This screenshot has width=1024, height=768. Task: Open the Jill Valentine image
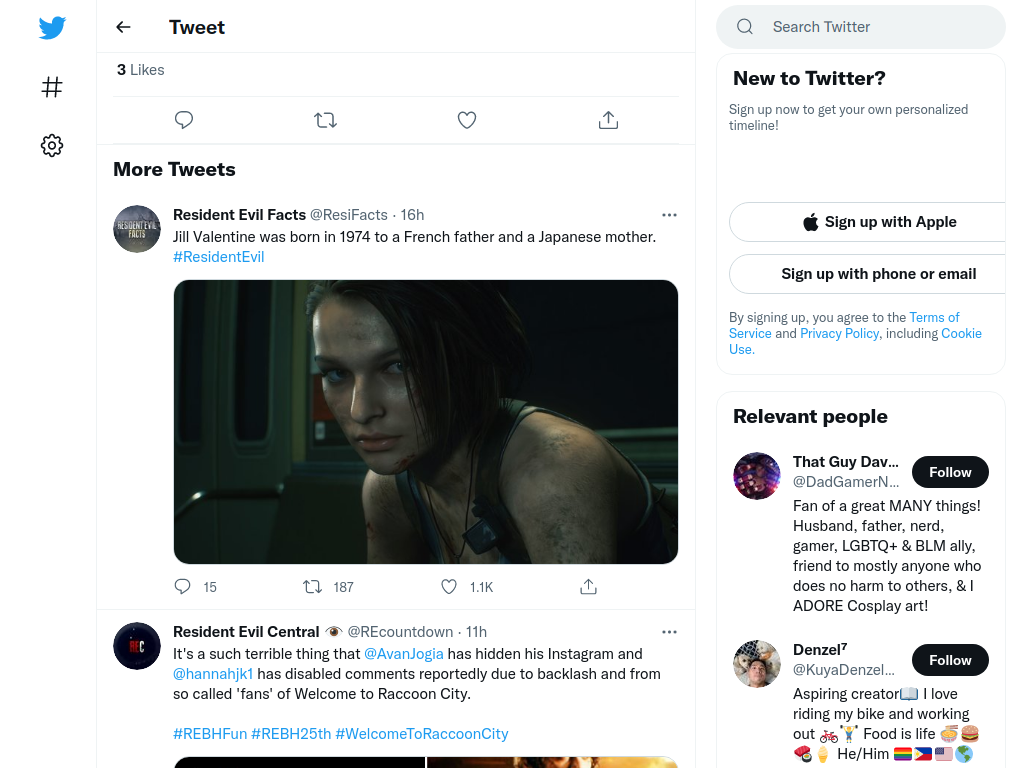(x=426, y=422)
